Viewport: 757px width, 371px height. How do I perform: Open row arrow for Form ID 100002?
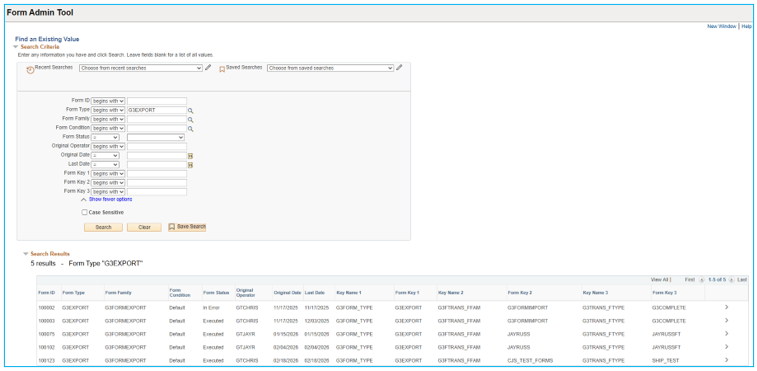click(726, 307)
